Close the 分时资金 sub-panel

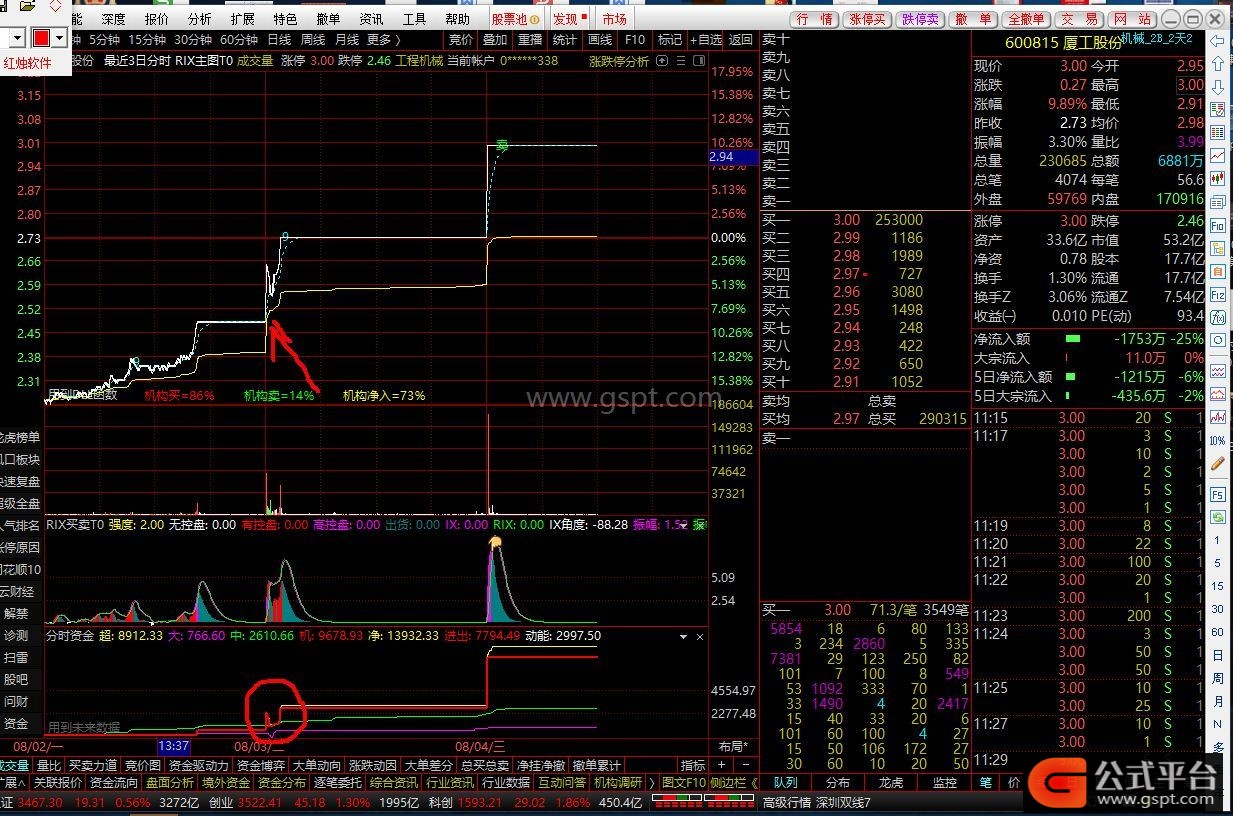(x=700, y=636)
